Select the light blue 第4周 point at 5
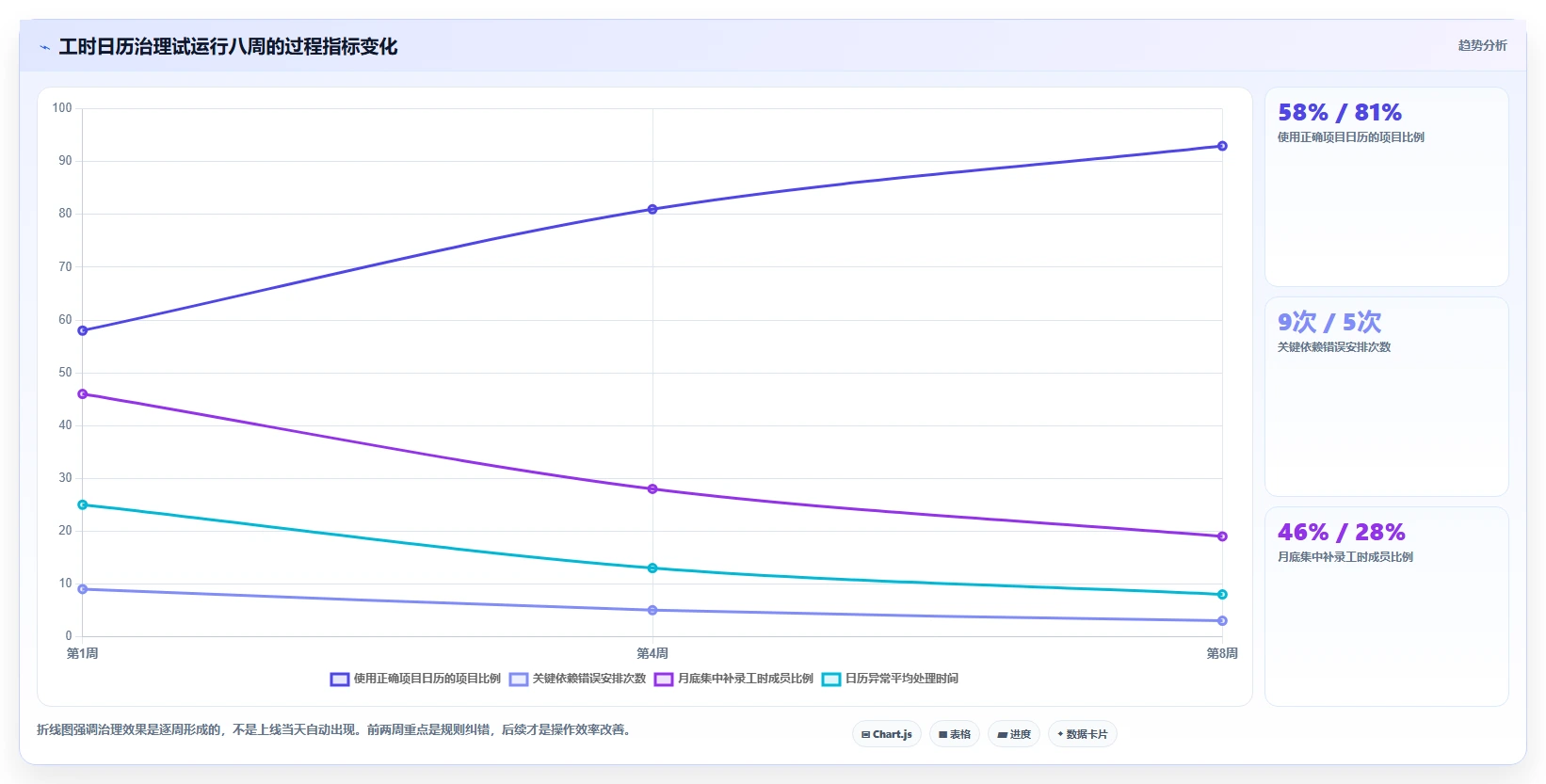Screen dimensions: 1546x784 click(x=652, y=611)
